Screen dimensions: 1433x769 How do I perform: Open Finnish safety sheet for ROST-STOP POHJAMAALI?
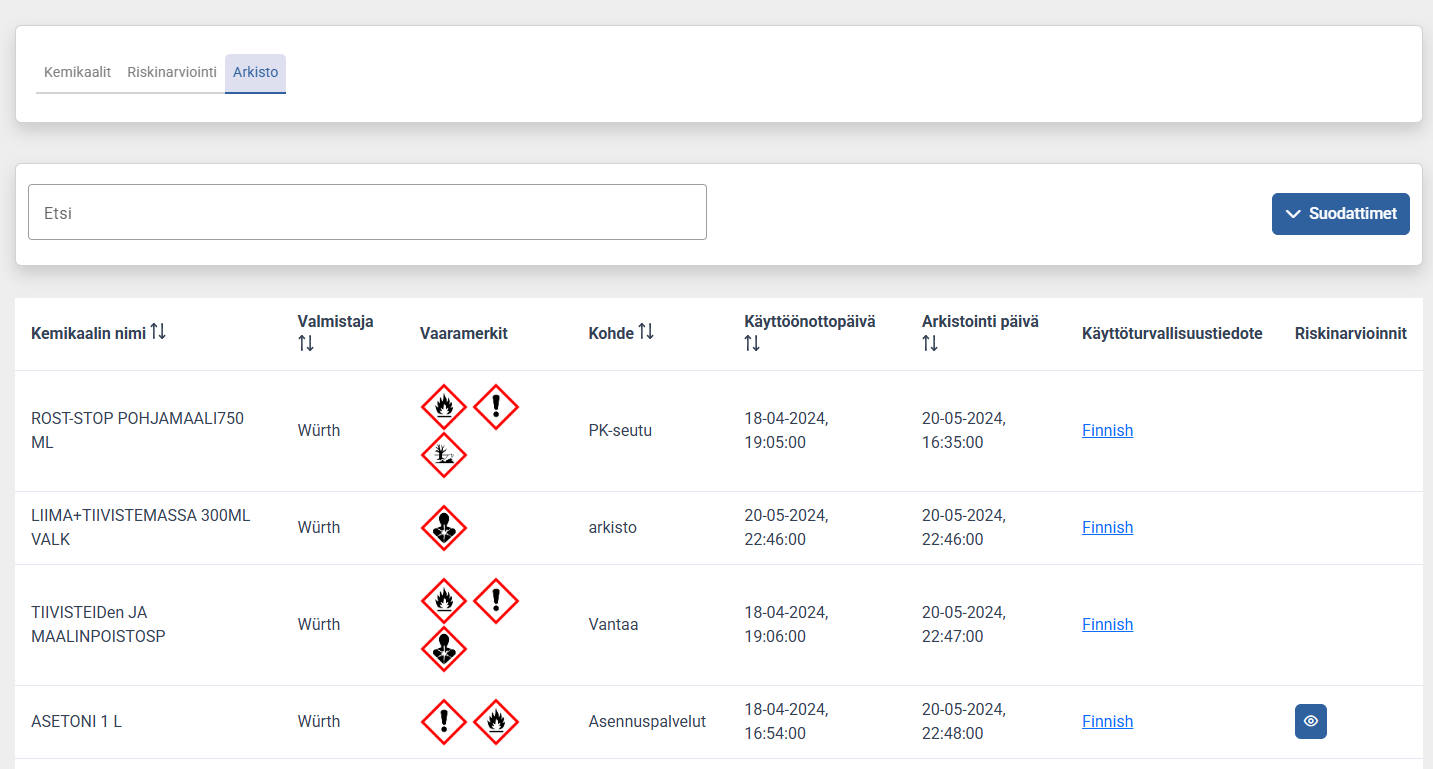pyautogui.click(x=1107, y=430)
